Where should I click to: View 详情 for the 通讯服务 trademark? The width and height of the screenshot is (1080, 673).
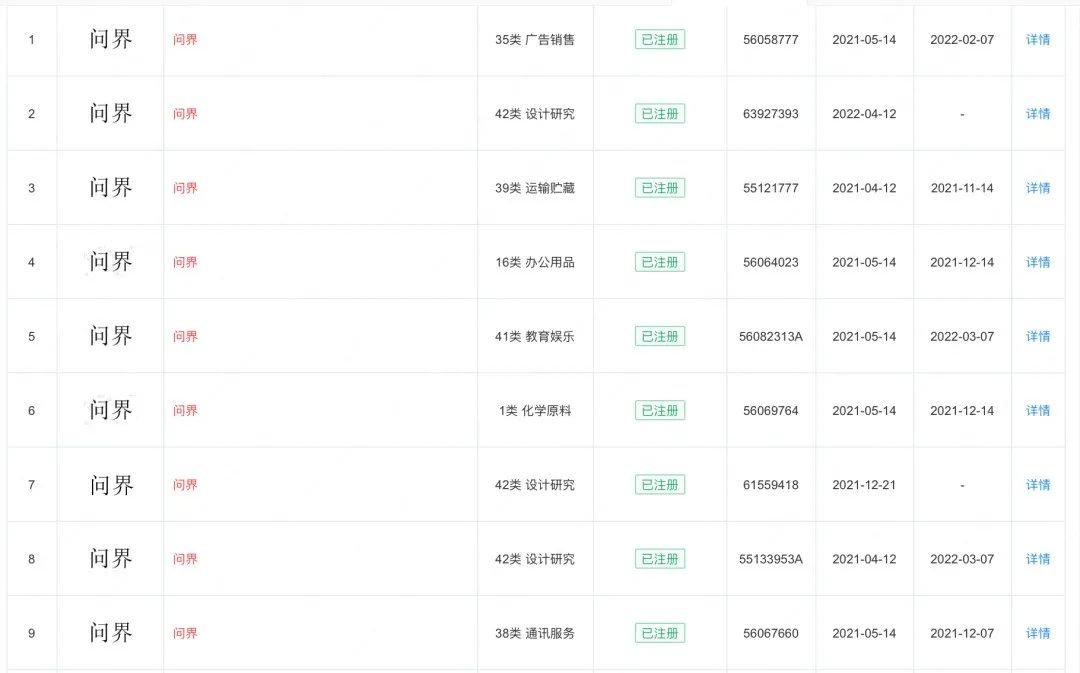coord(1038,633)
